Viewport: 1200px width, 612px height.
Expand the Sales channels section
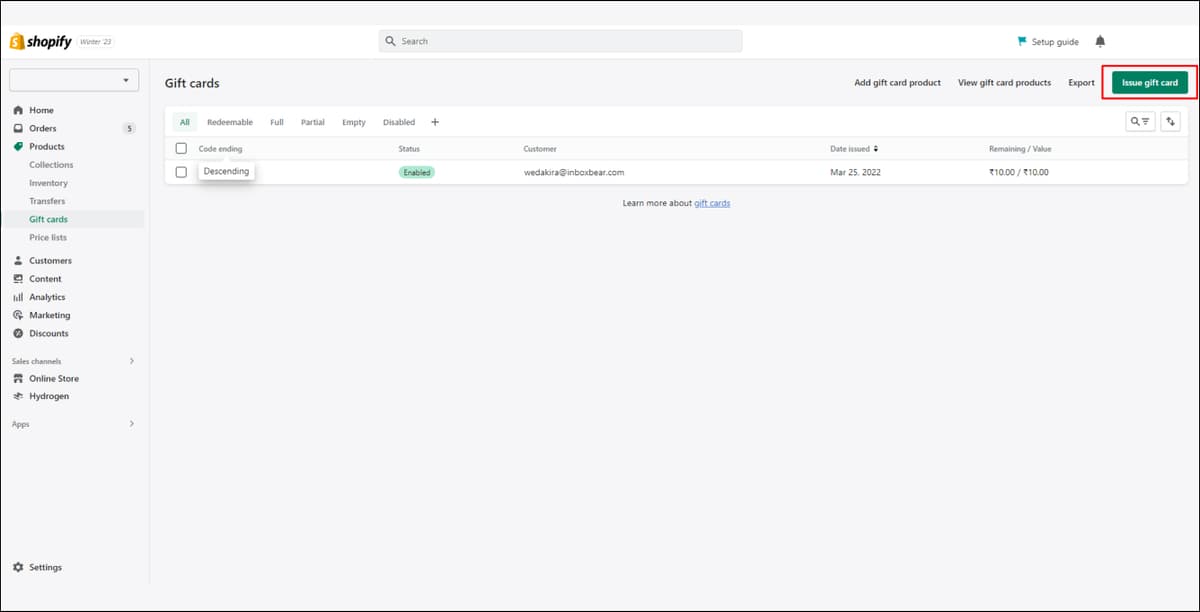(131, 361)
